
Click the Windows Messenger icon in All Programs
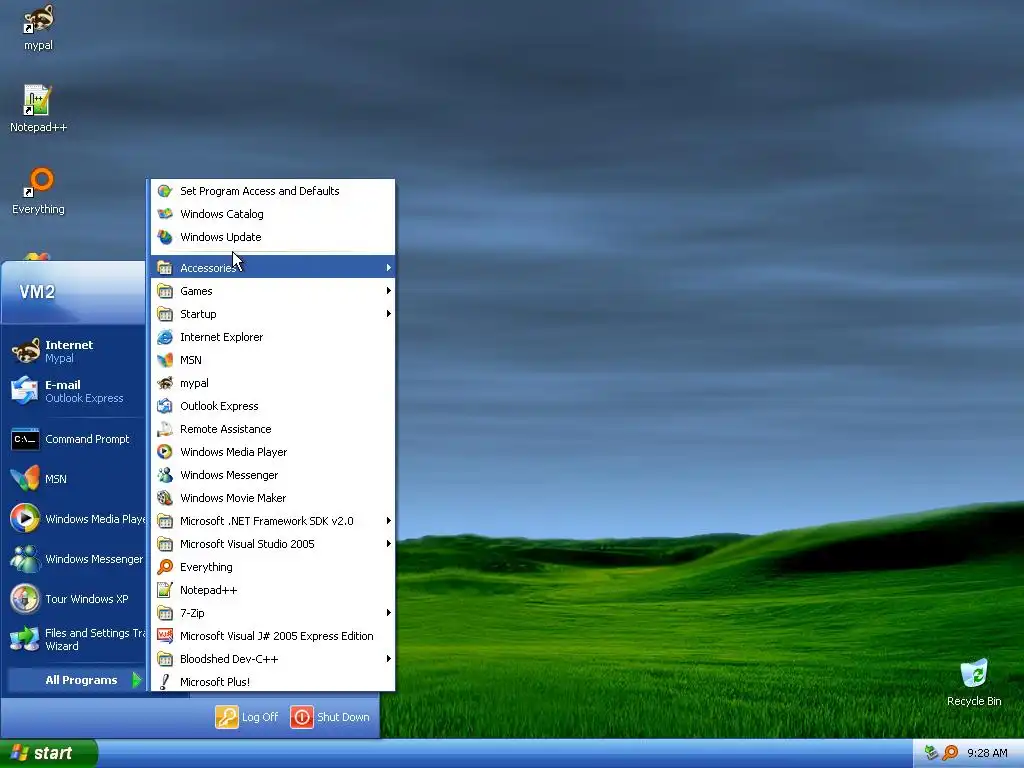click(165, 475)
